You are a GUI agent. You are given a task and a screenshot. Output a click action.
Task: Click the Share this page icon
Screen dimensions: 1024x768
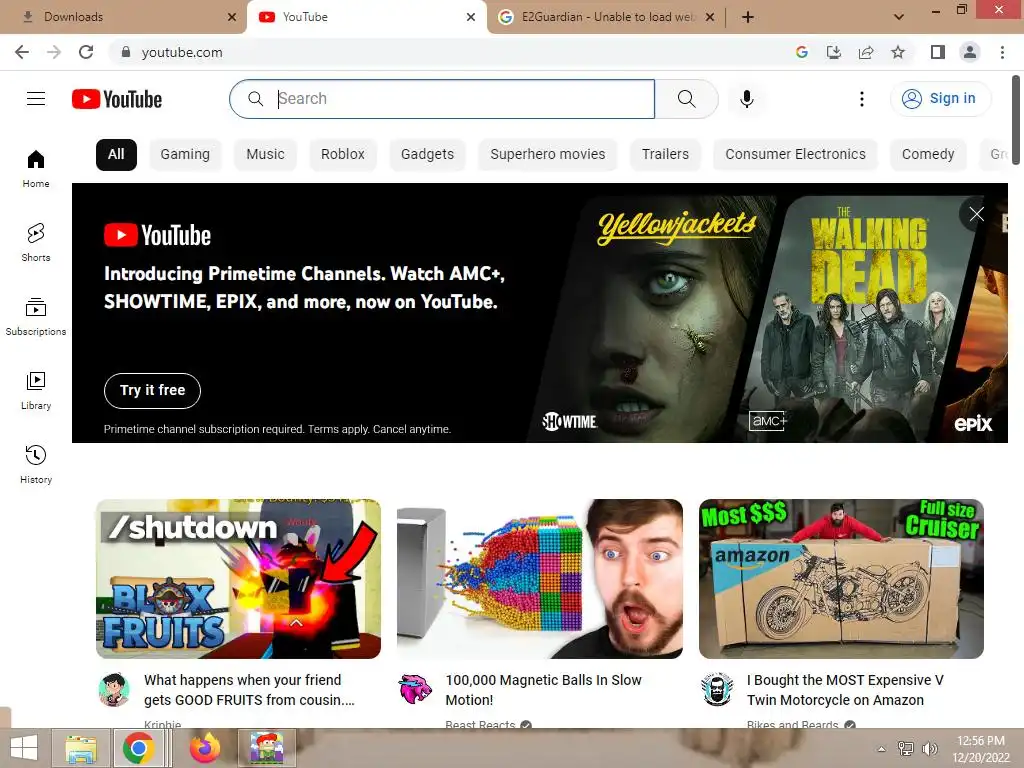pos(866,52)
